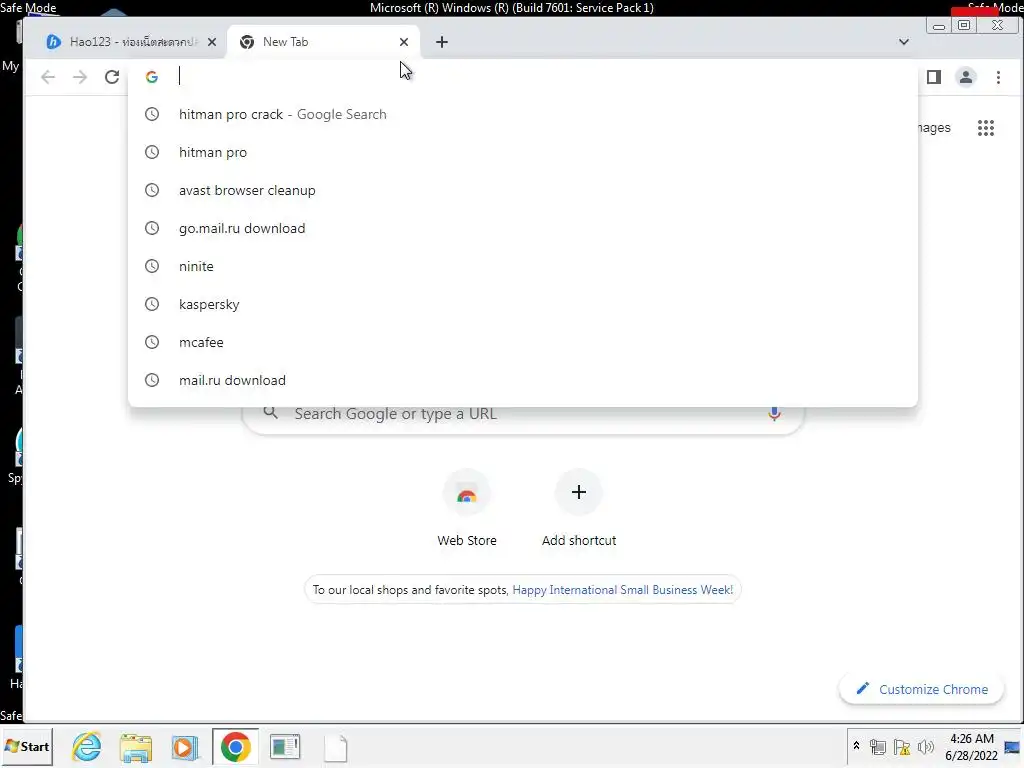Close the New Tab tab
Screen dimensions: 1024x768
[404, 42]
